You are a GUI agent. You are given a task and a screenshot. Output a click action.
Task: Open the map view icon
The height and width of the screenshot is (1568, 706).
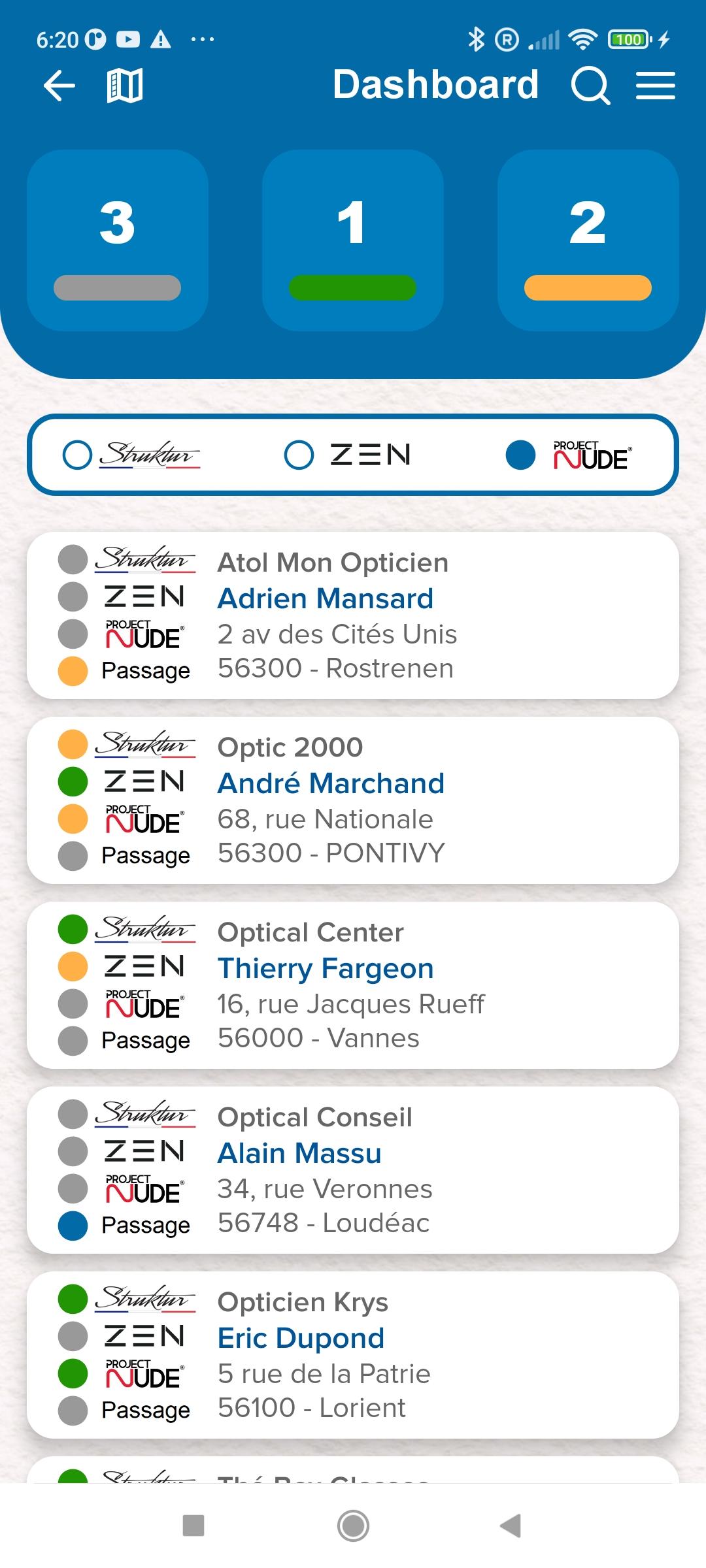click(x=125, y=86)
